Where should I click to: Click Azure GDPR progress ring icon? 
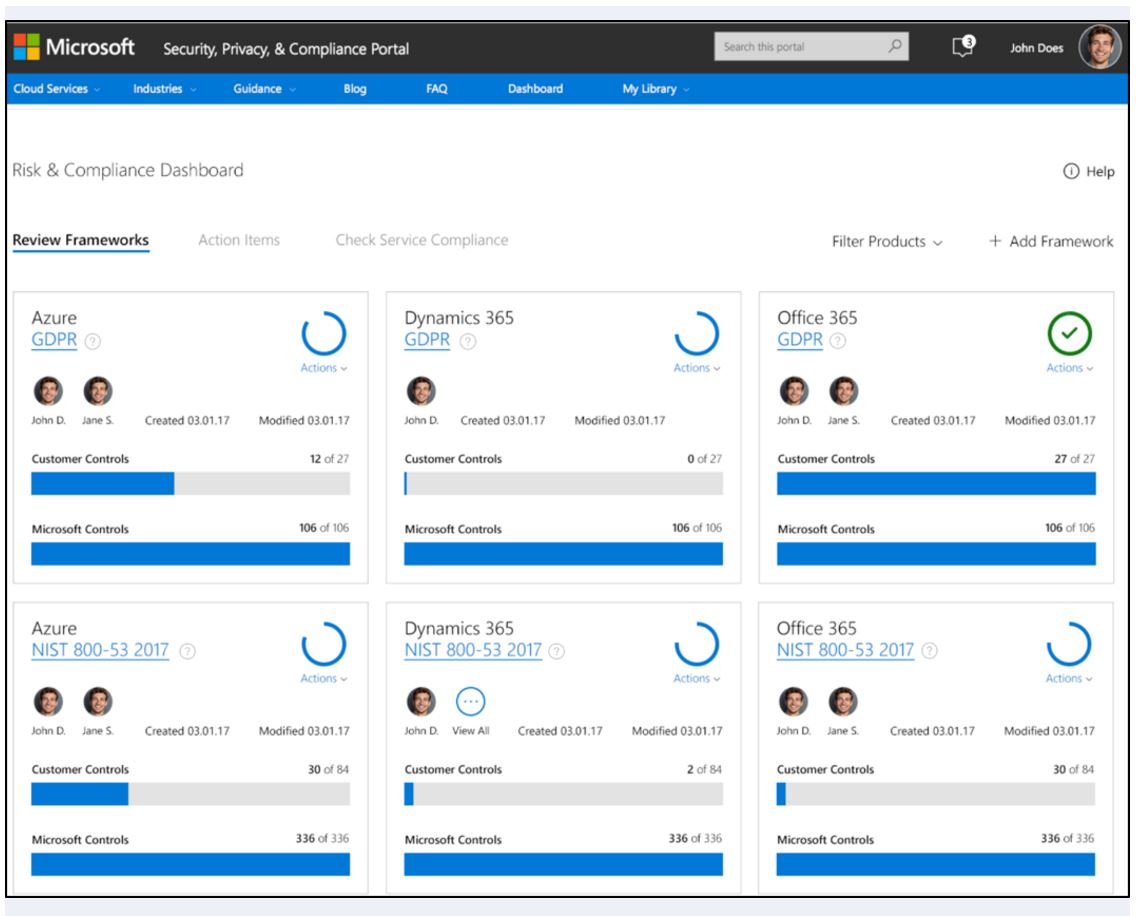(x=324, y=333)
